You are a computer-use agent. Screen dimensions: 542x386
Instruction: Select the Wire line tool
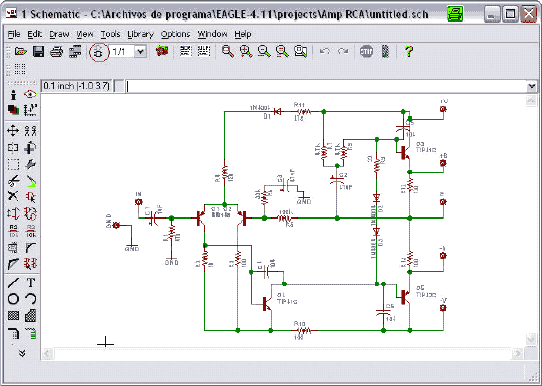click(13, 283)
